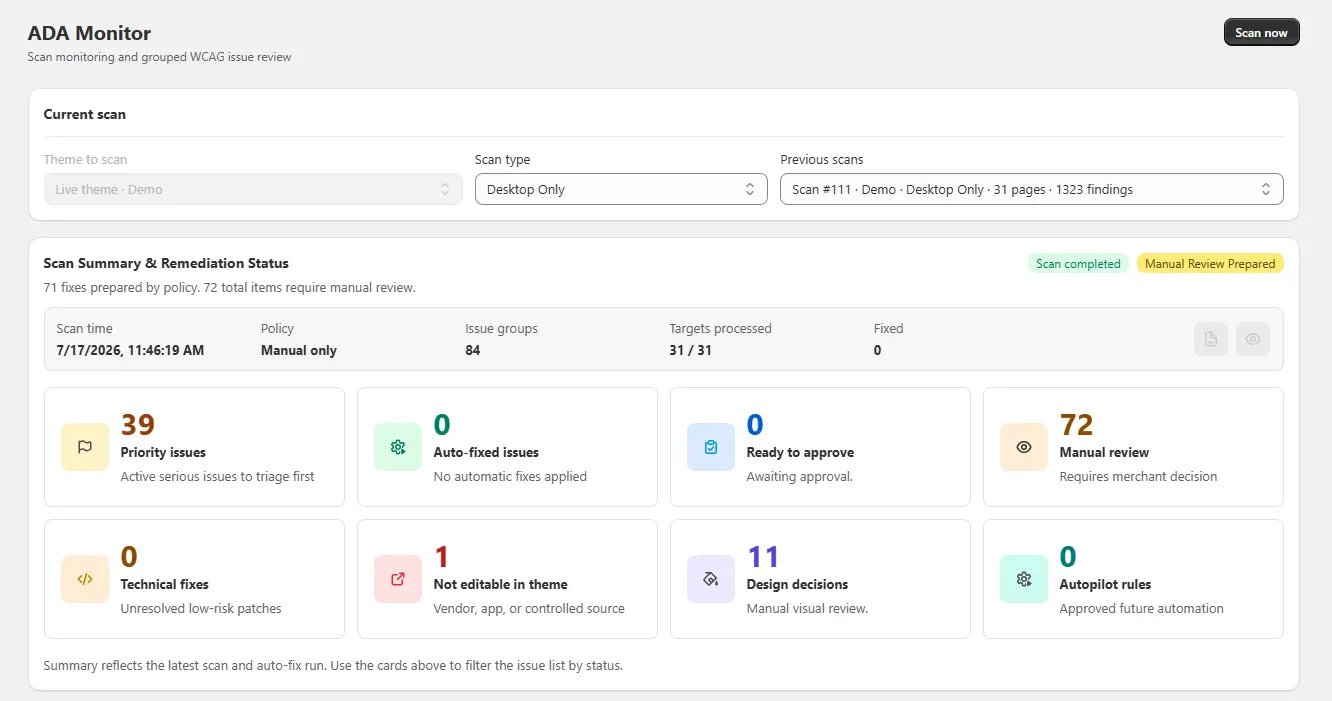Click the eye preview button beside the report icon

pos(1253,339)
